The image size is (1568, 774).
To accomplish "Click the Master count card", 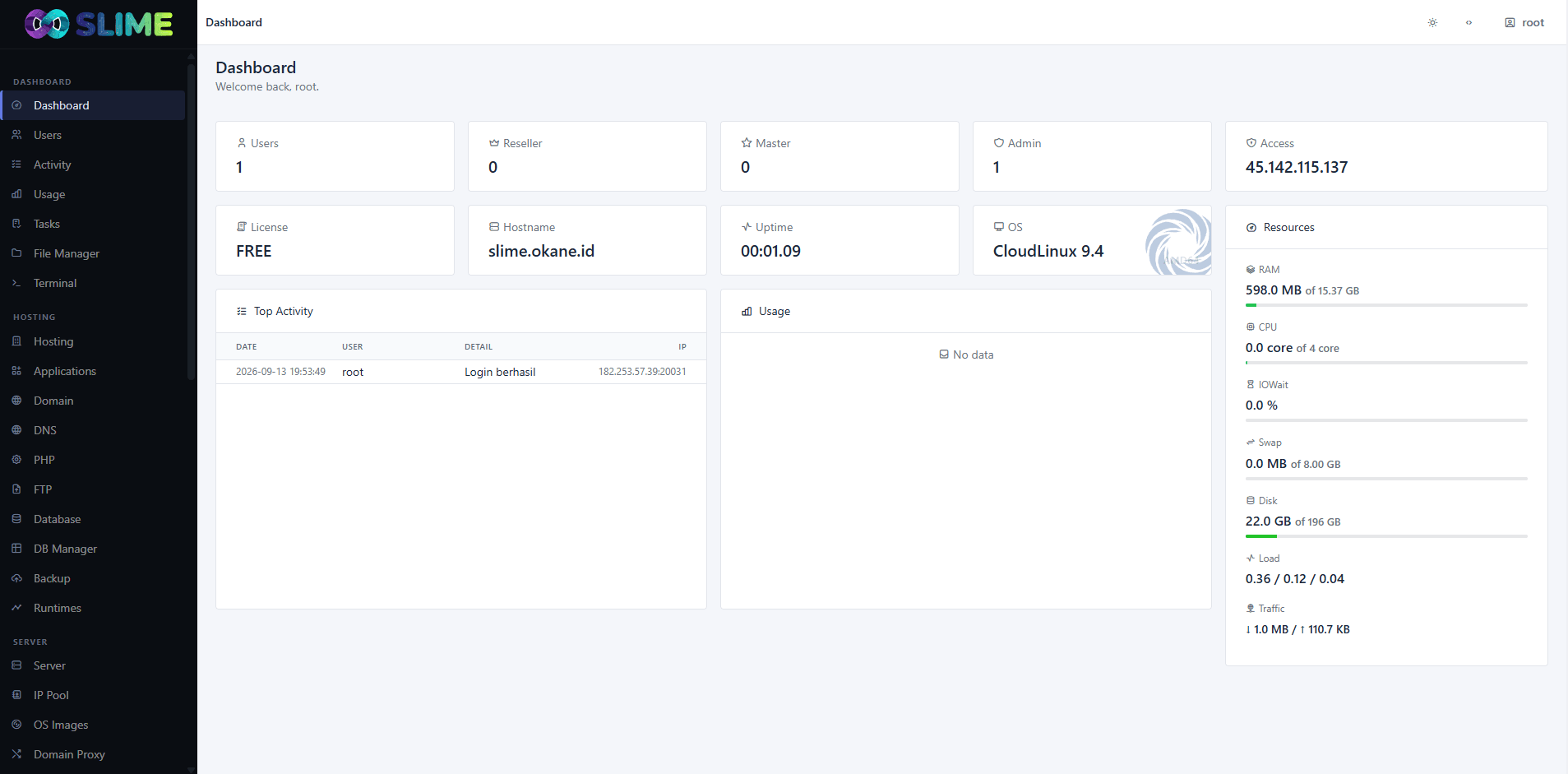I will 840,156.
